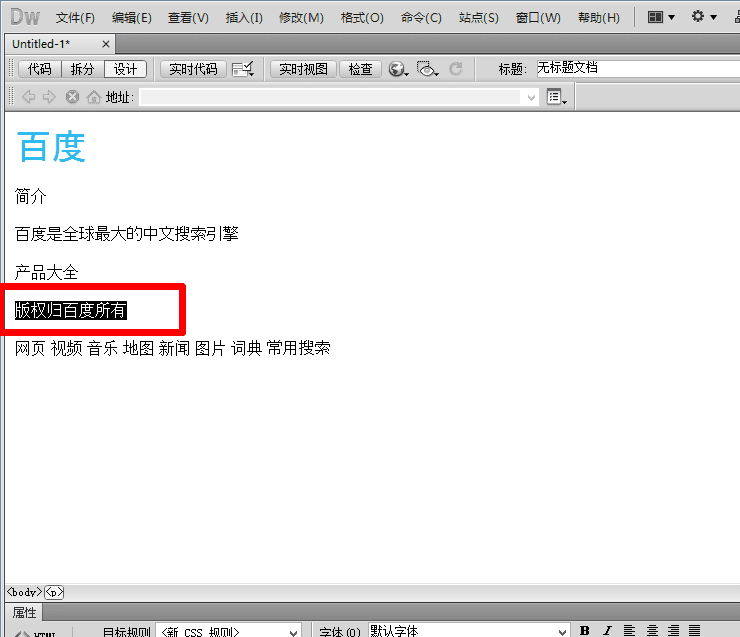Click the Dreamweaver Dw logo
The width and height of the screenshot is (740, 637).
tap(25, 17)
